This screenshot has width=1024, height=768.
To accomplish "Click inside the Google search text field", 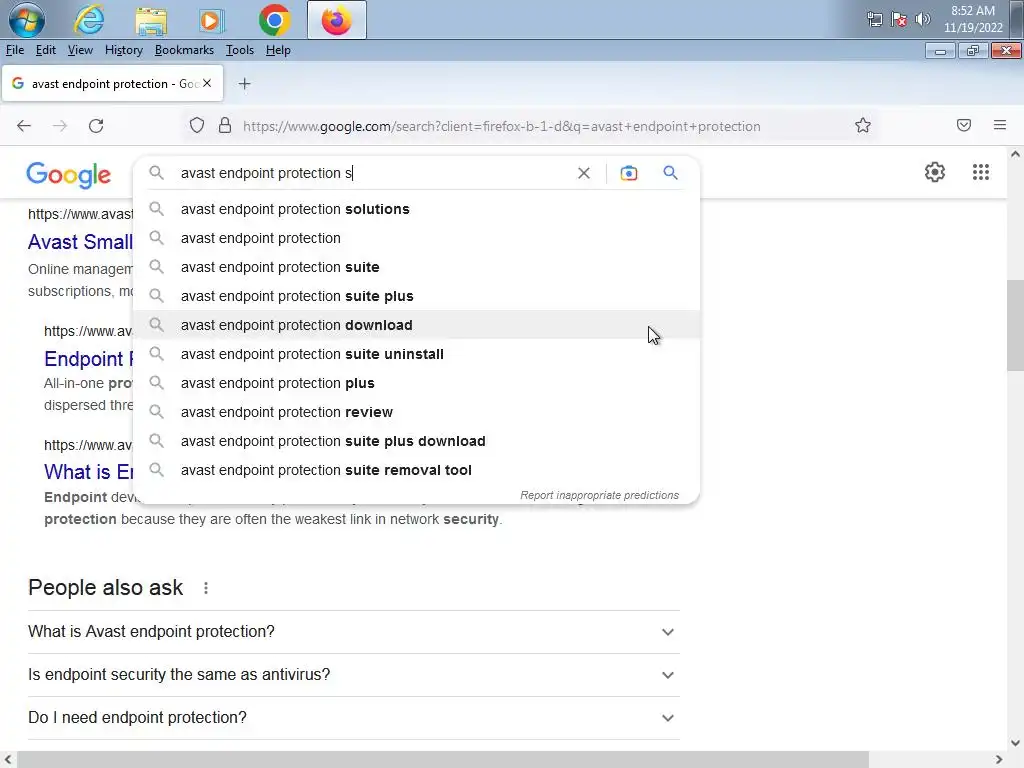I will click(372, 173).
